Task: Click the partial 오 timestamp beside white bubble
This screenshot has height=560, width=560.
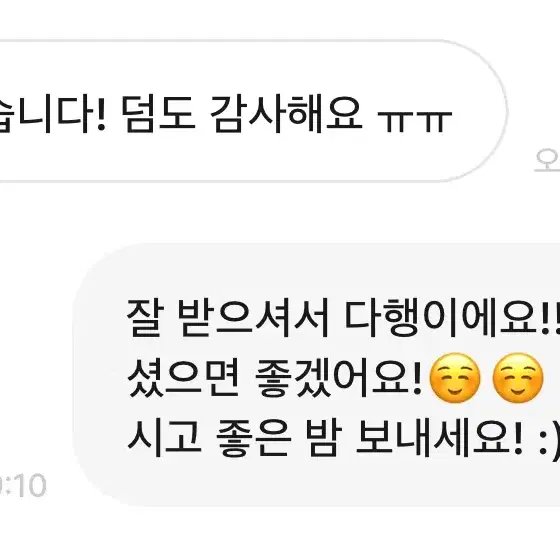Action: click(x=548, y=160)
